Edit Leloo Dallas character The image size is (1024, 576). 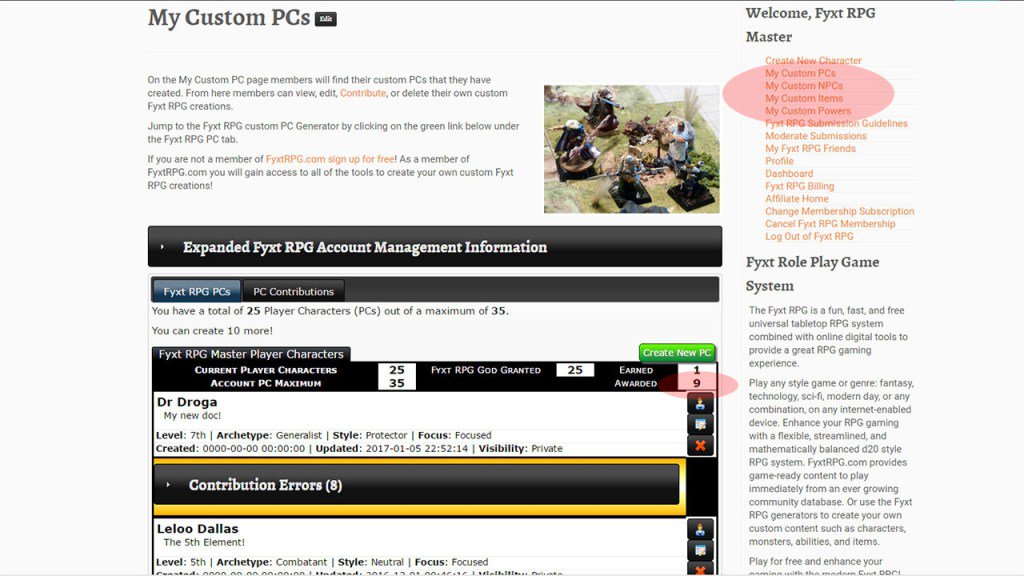700,551
